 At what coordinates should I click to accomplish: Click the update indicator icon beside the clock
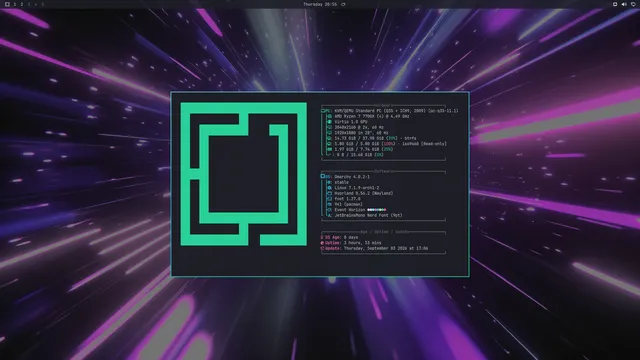click(x=343, y=4)
